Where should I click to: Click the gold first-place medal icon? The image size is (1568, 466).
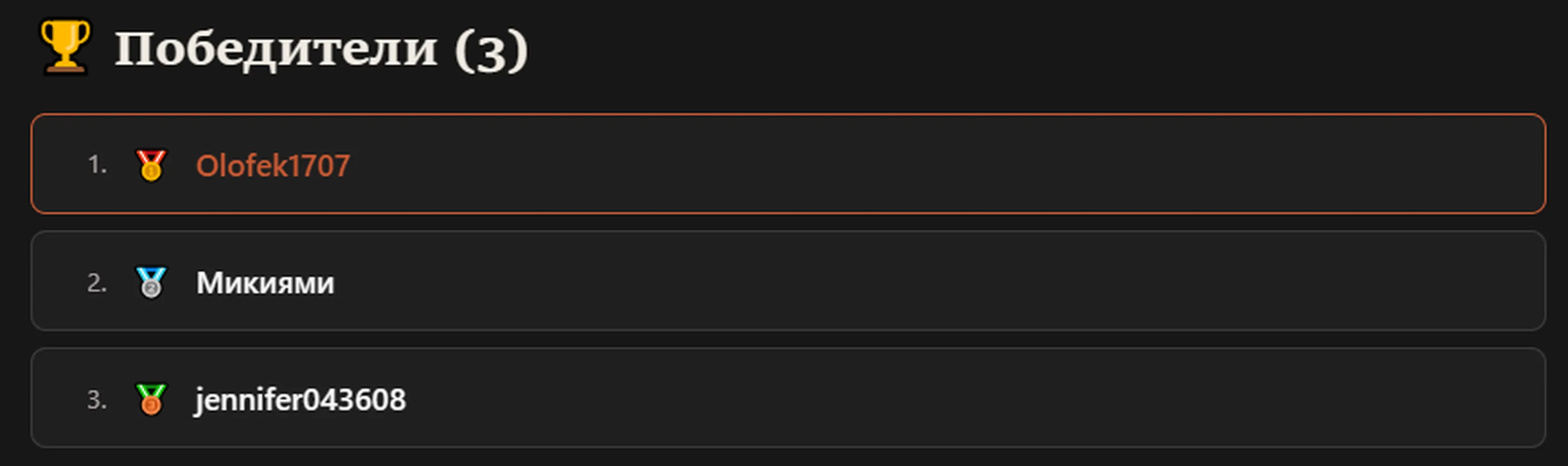pos(151,166)
